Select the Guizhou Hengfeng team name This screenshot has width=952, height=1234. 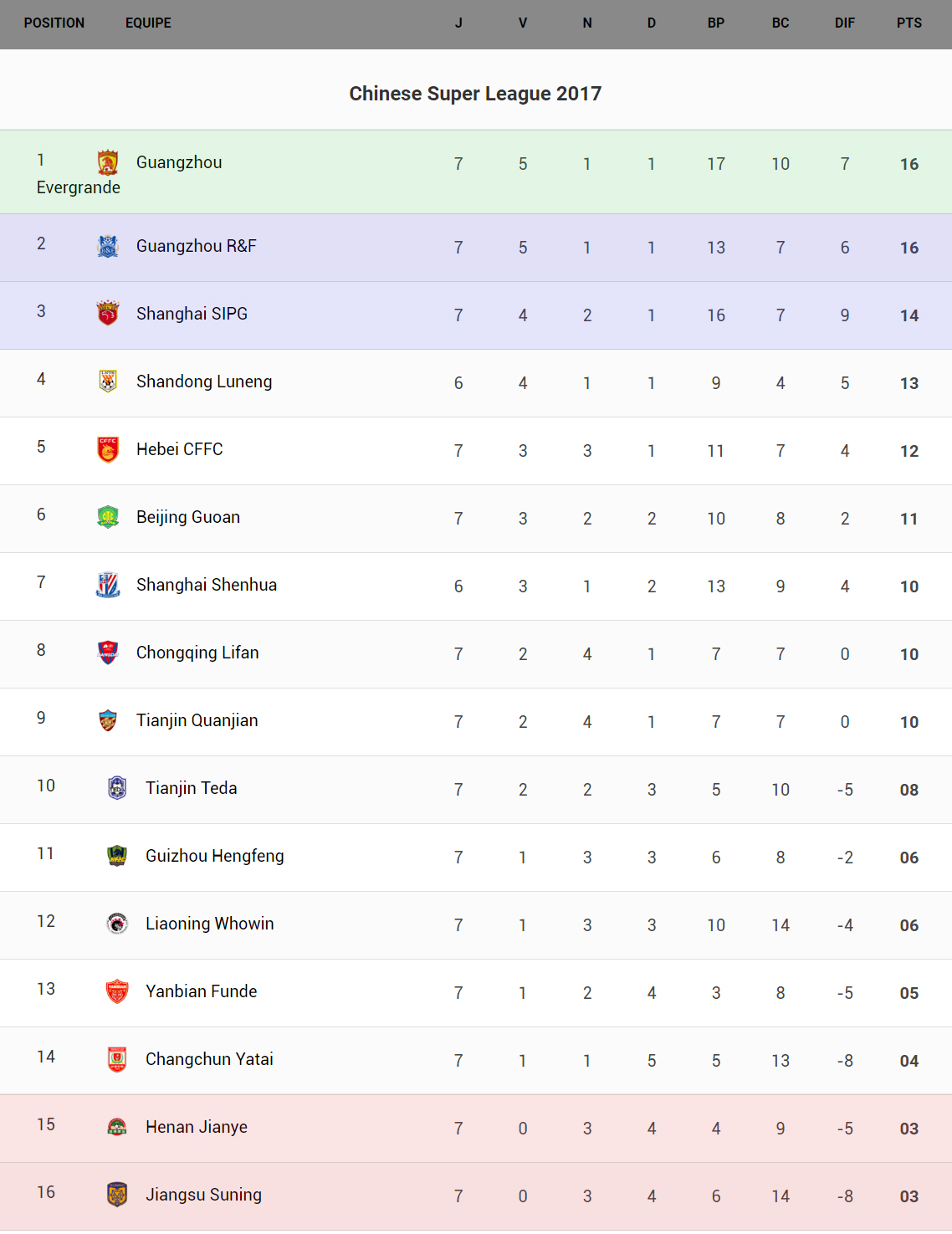pyautogui.click(x=214, y=856)
